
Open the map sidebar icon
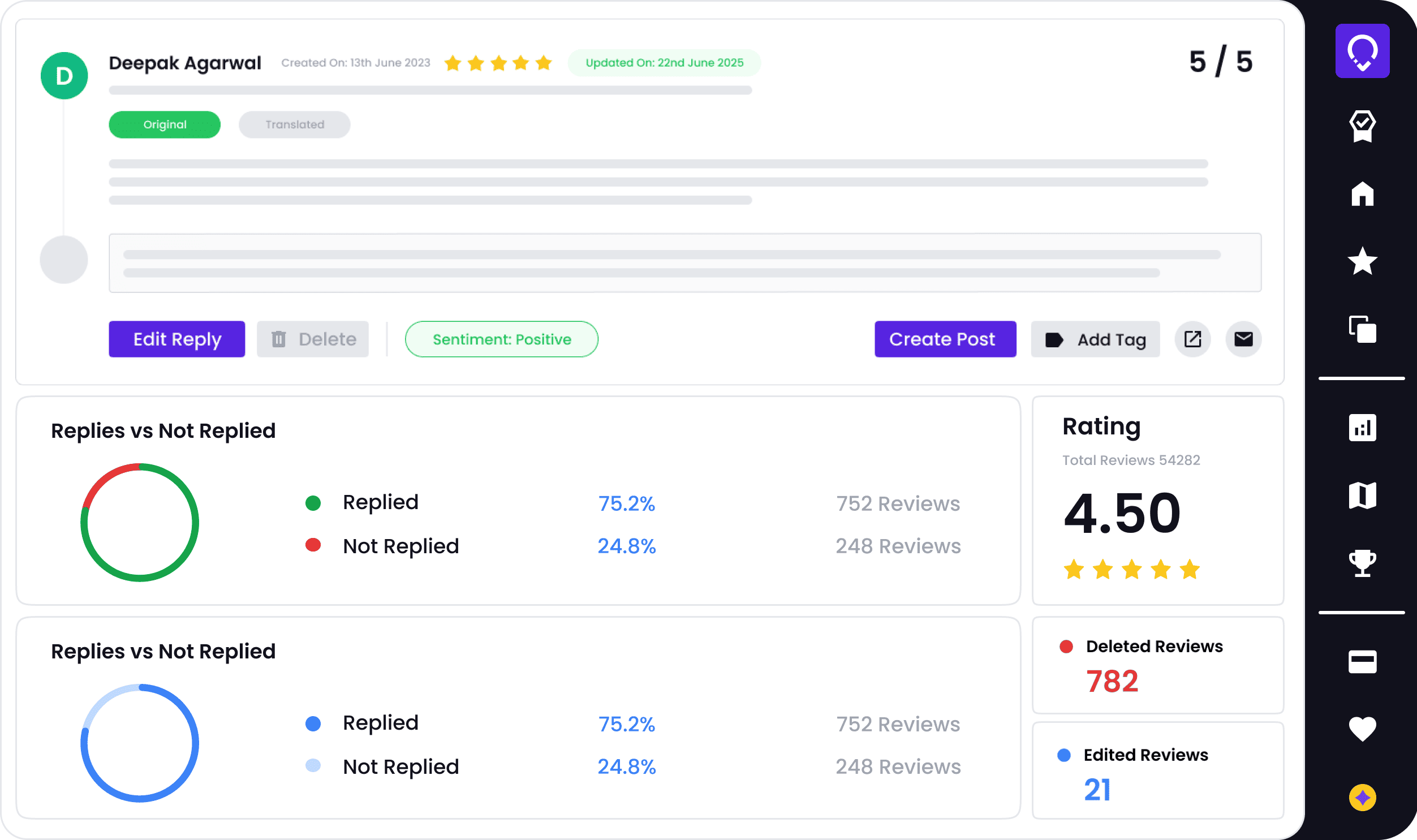[1362, 496]
